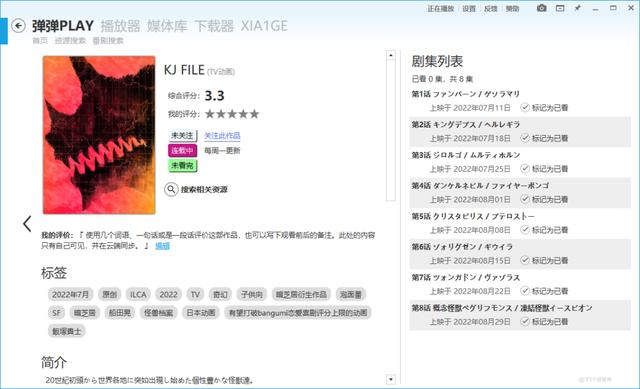Image resolution: width=640 pixels, height=389 pixels.
Task: Select the 原创 tag
Action: click(109, 294)
